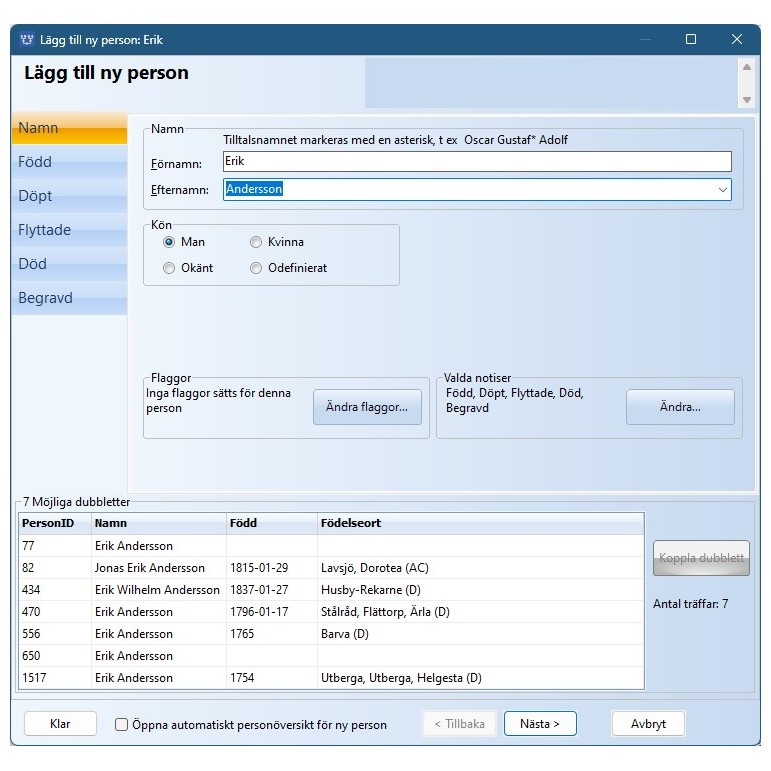
Task: Proceed with the Nästa button
Action: click(540, 724)
